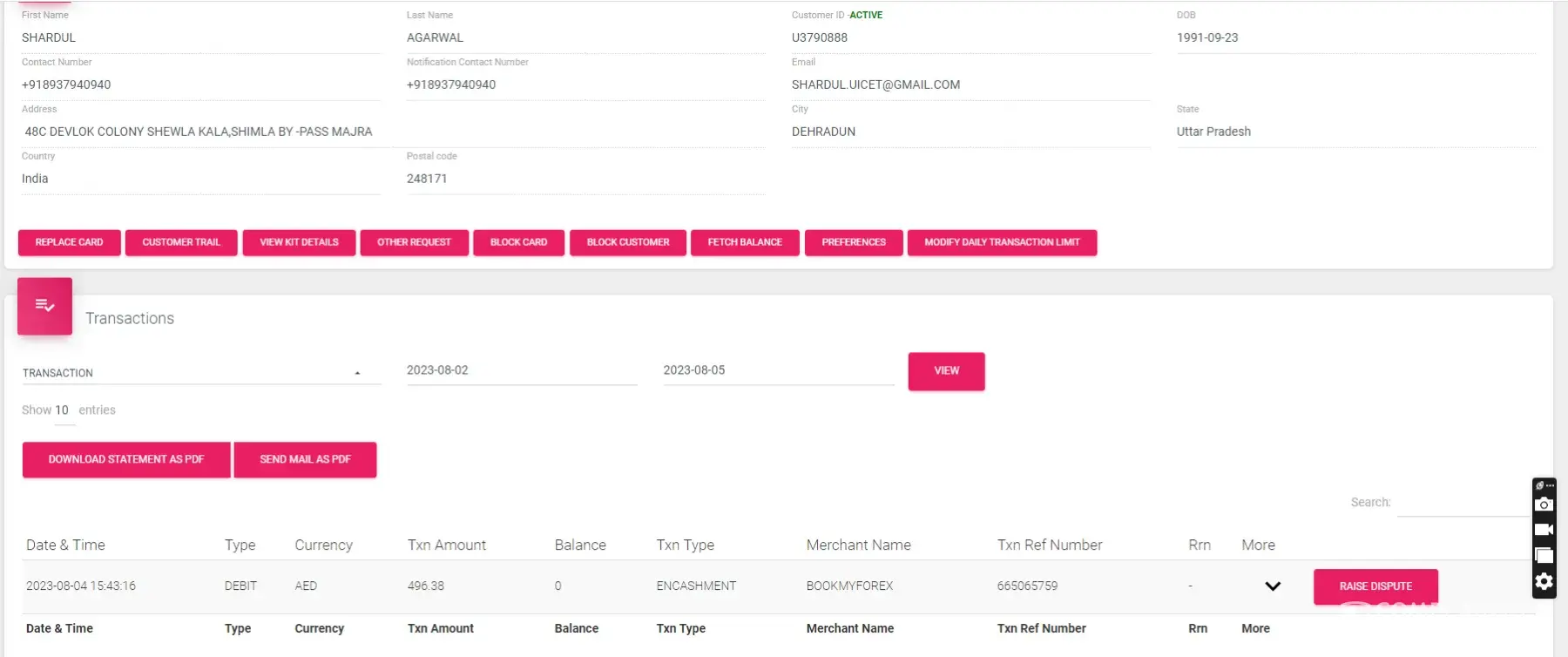Screen dimensions: 1568x657
Task: Click the Replace Card button
Action: tap(69, 242)
